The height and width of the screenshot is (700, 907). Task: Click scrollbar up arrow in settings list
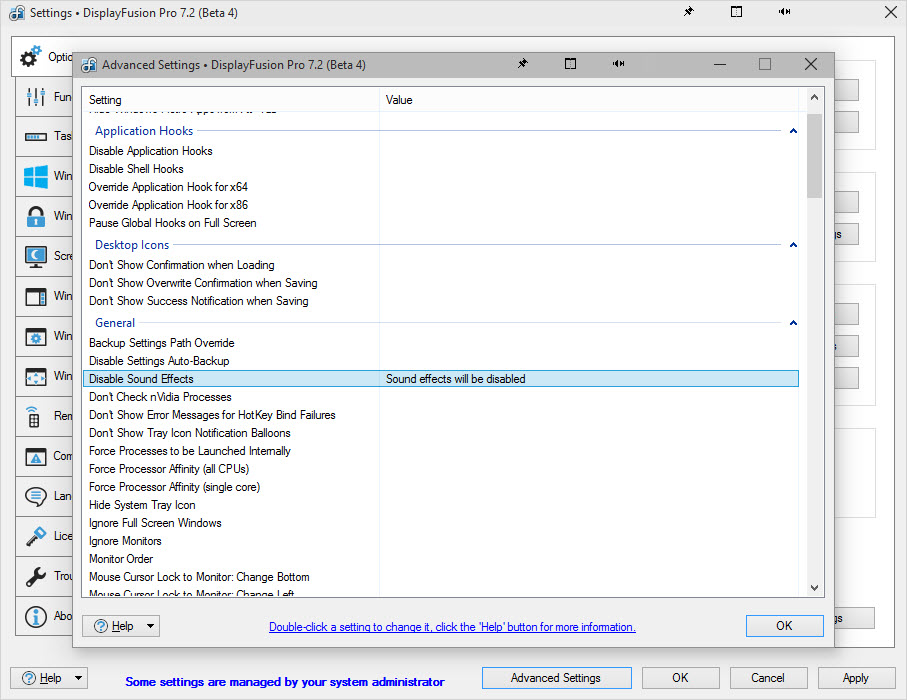click(814, 98)
